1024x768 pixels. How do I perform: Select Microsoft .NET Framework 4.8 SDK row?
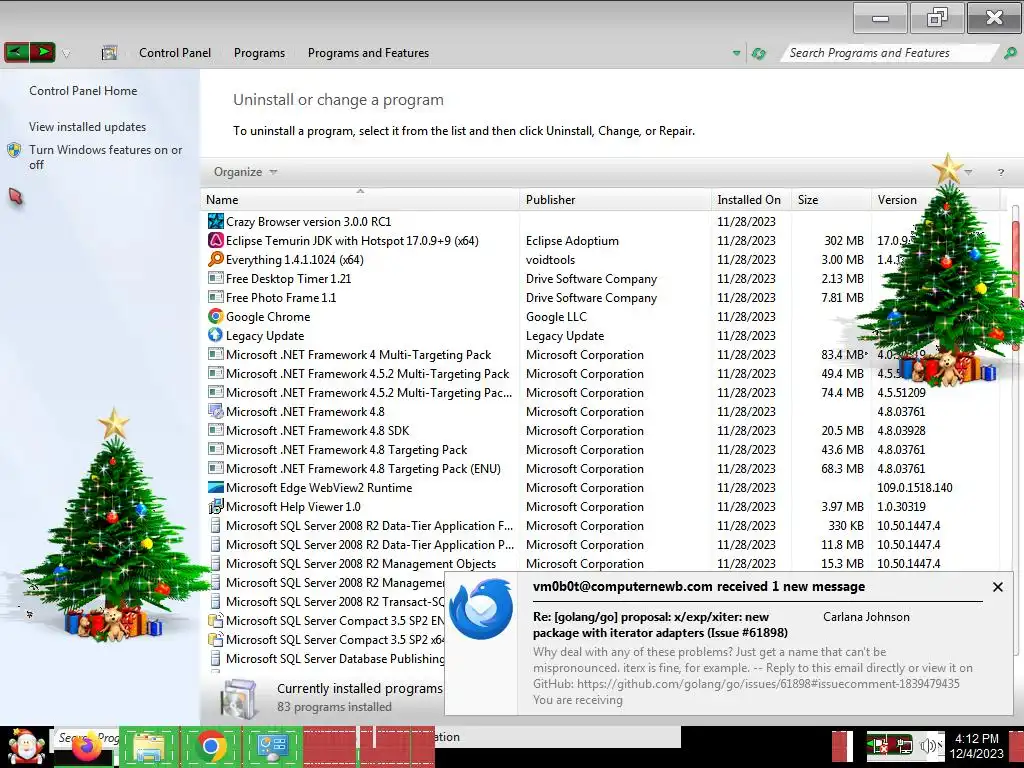[x=601, y=430]
